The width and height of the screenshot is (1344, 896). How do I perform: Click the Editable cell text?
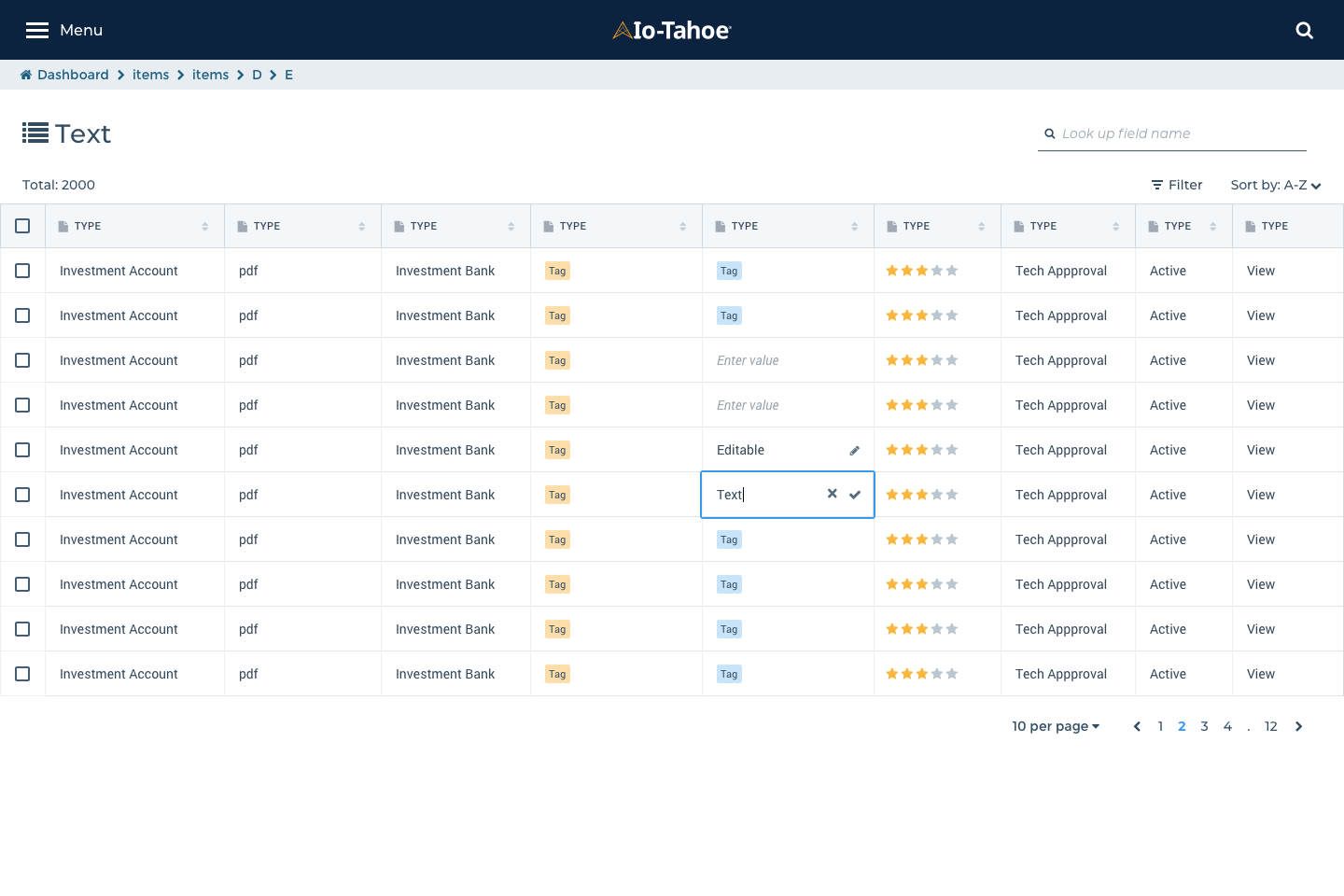(x=740, y=450)
